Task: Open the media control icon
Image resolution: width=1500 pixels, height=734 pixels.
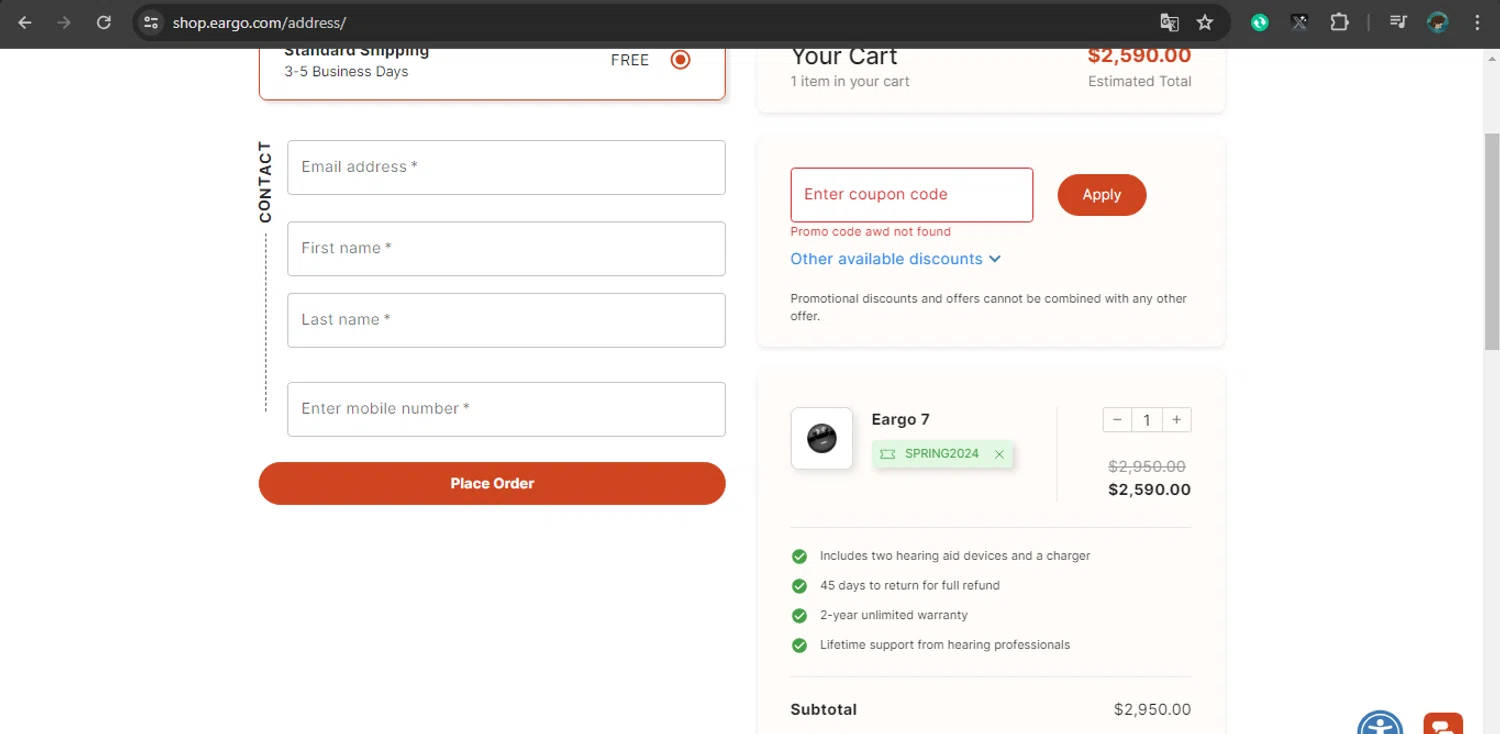Action: tap(1399, 22)
